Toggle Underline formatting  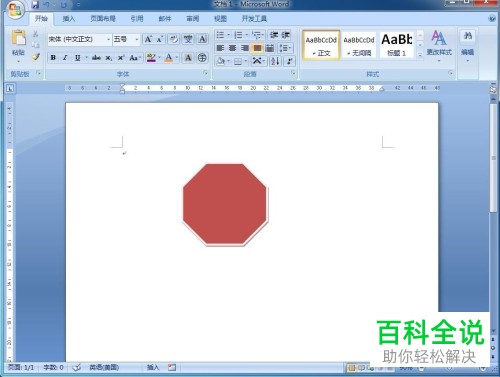click(78, 58)
